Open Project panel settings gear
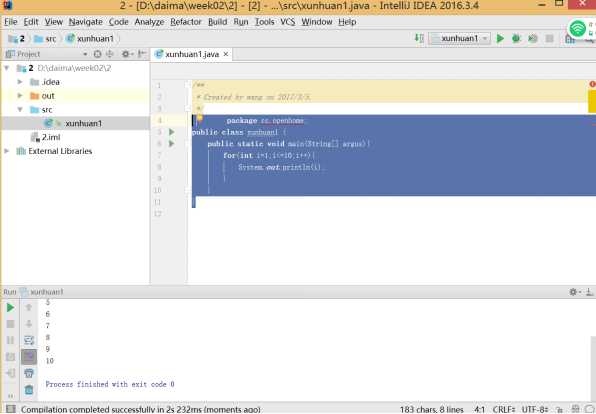The width and height of the screenshot is (596, 414). click(x=126, y=54)
